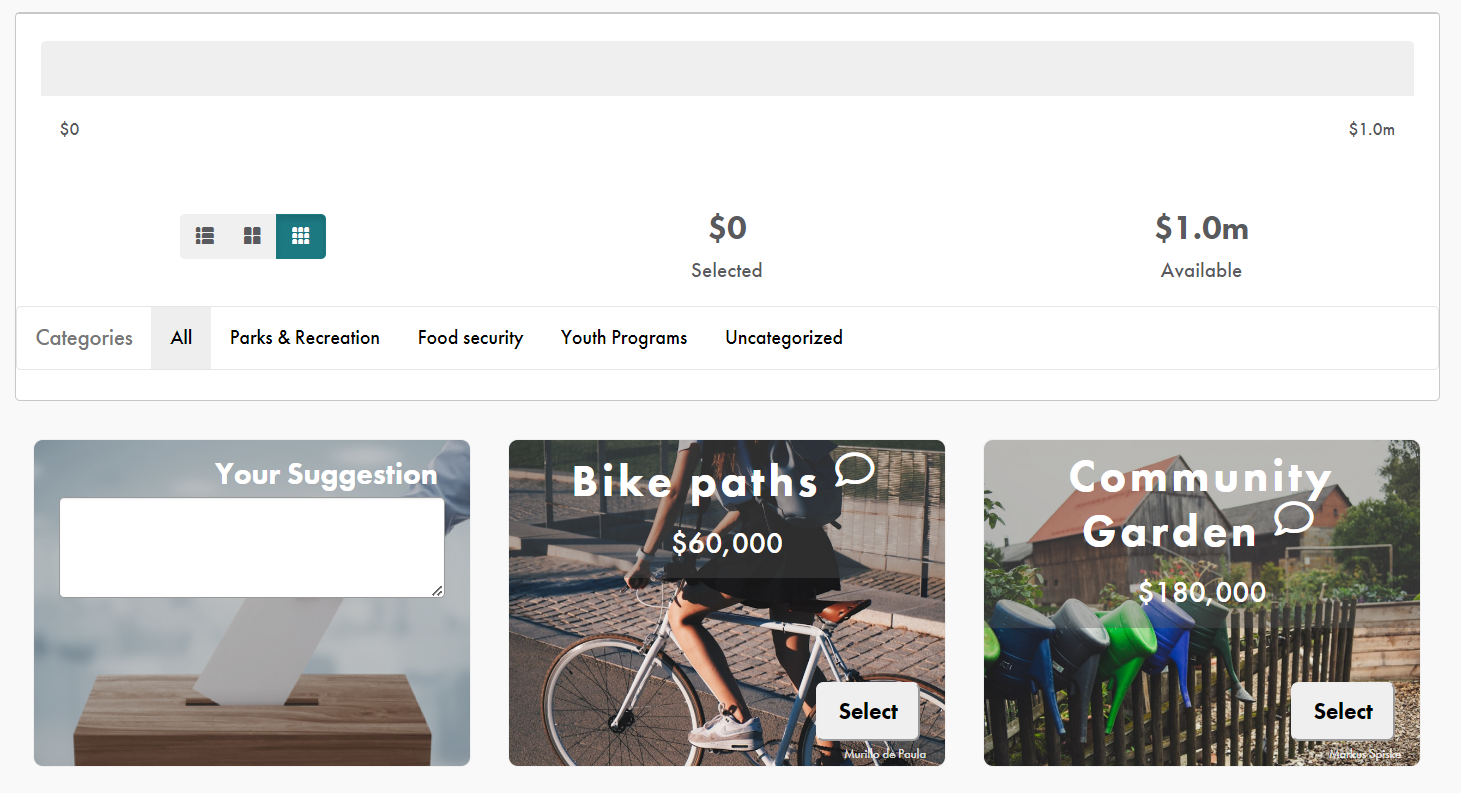1461x793 pixels.
Task: Filter by Food security category
Action: click(x=470, y=338)
